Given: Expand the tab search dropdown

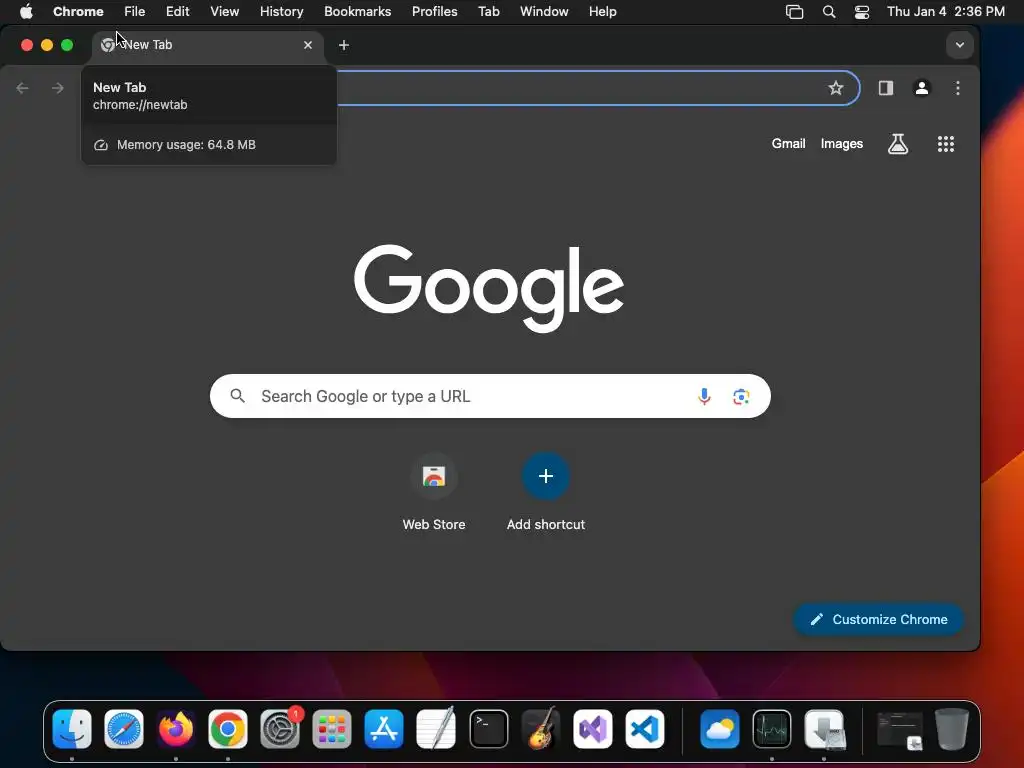Looking at the screenshot, I should point(959,45).
